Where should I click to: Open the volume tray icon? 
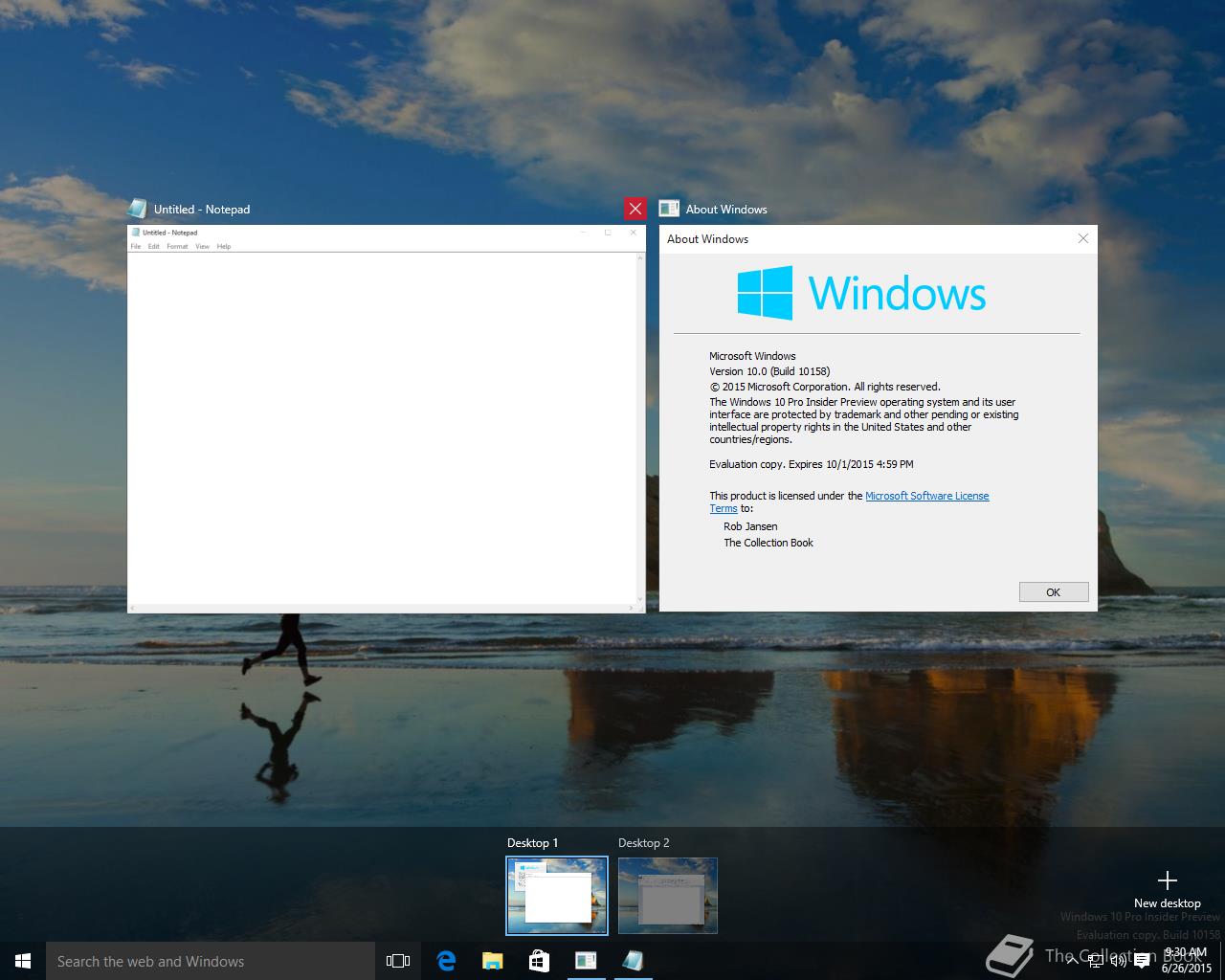[x=1119, y=961]
